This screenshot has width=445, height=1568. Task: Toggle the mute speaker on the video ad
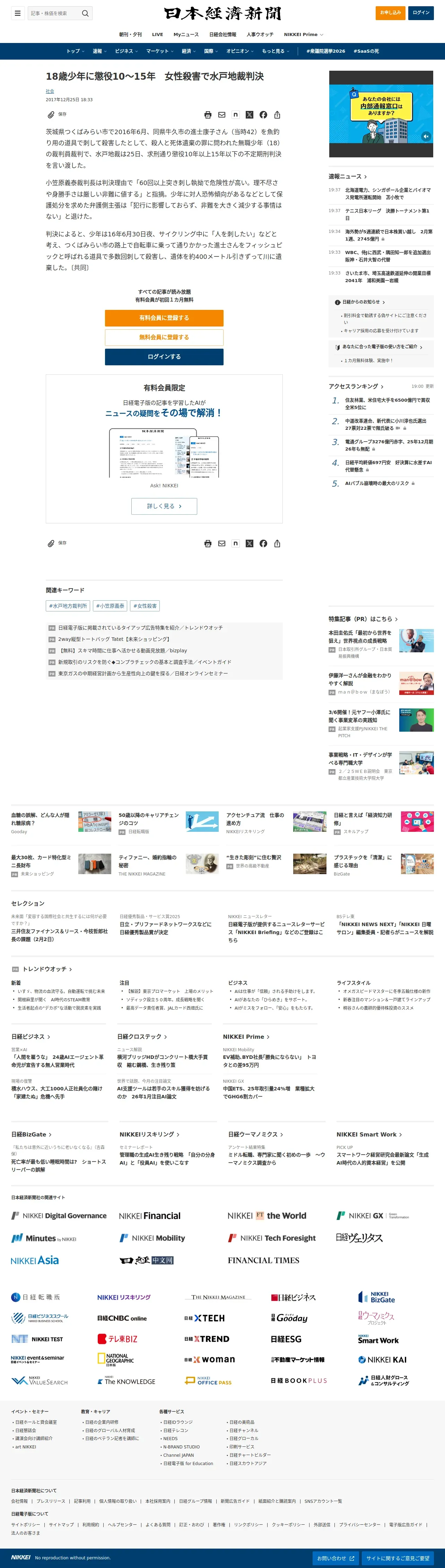426,136
